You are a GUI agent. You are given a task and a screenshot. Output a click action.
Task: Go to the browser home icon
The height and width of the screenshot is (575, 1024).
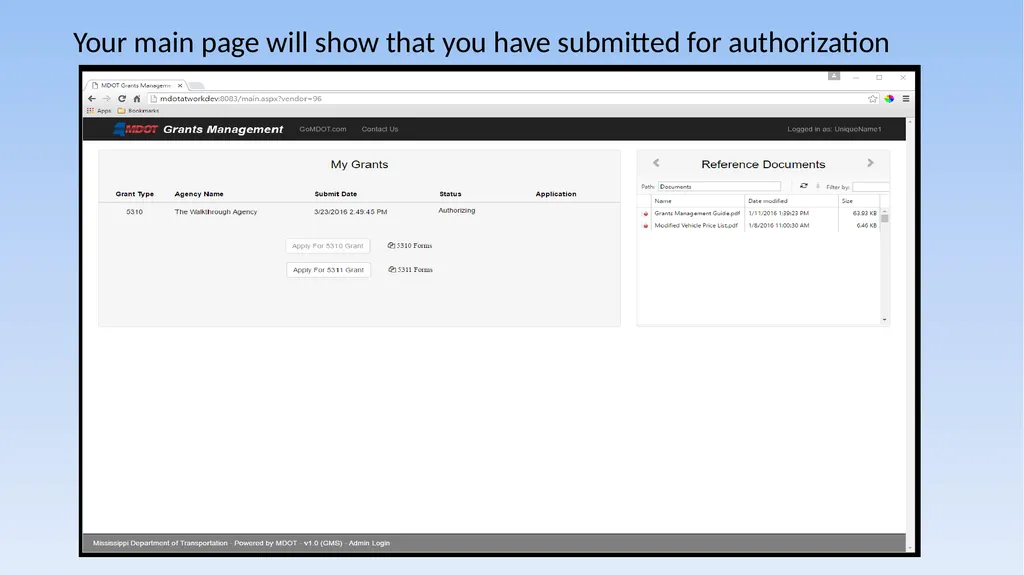coord(136,99)
